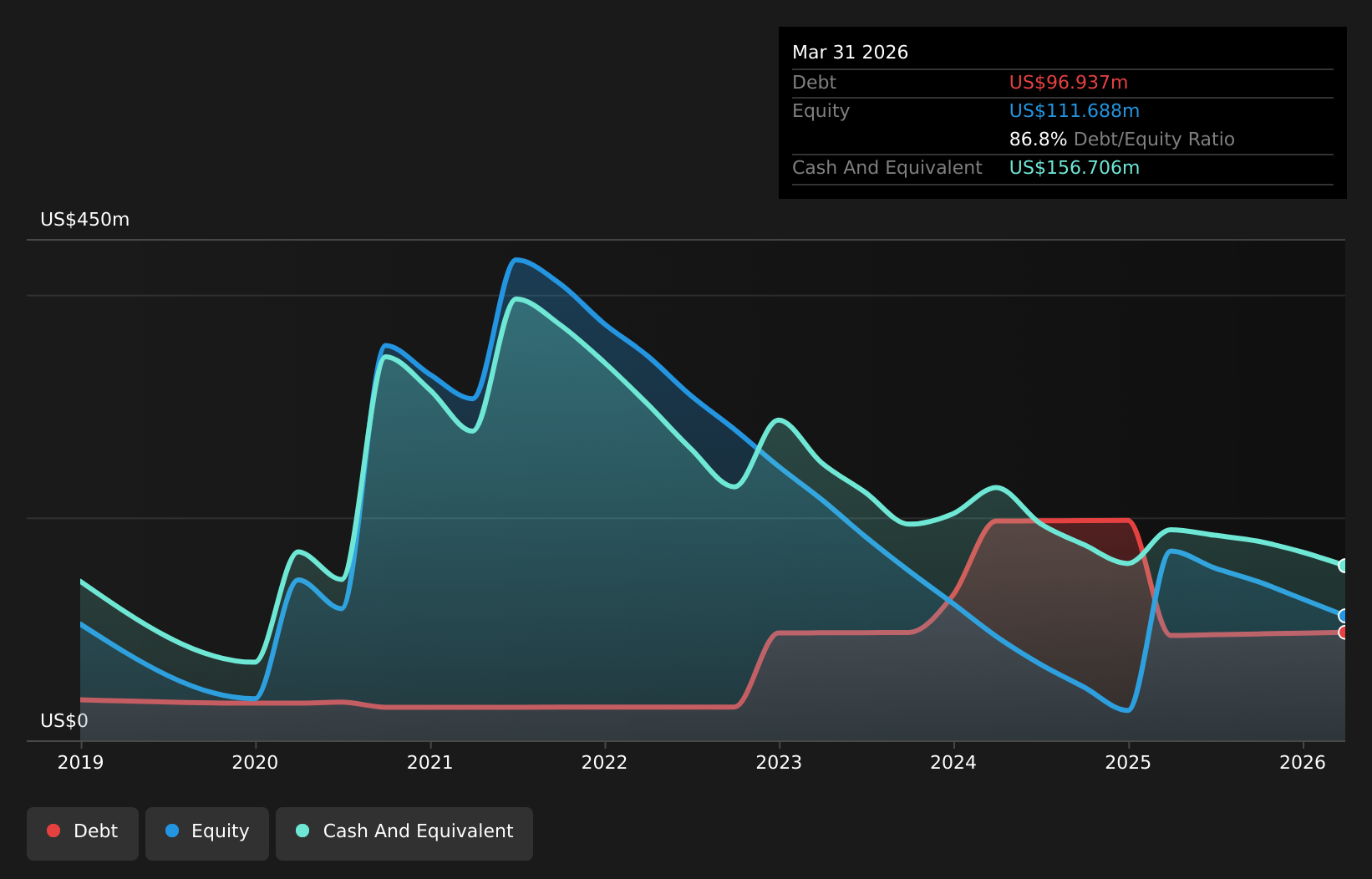Click the 2026 x-axis label
Viewport: 1372px width, 879px height.
point(1303,763)
